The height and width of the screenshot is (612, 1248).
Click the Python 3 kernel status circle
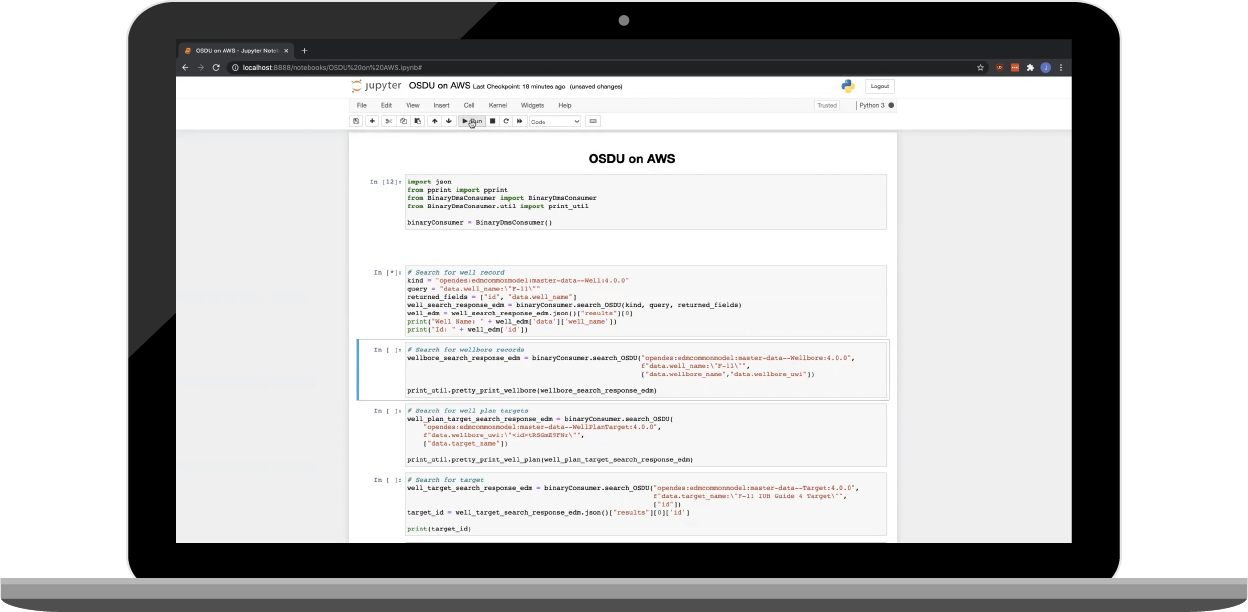pyautogui.click(x=891, y=105)
